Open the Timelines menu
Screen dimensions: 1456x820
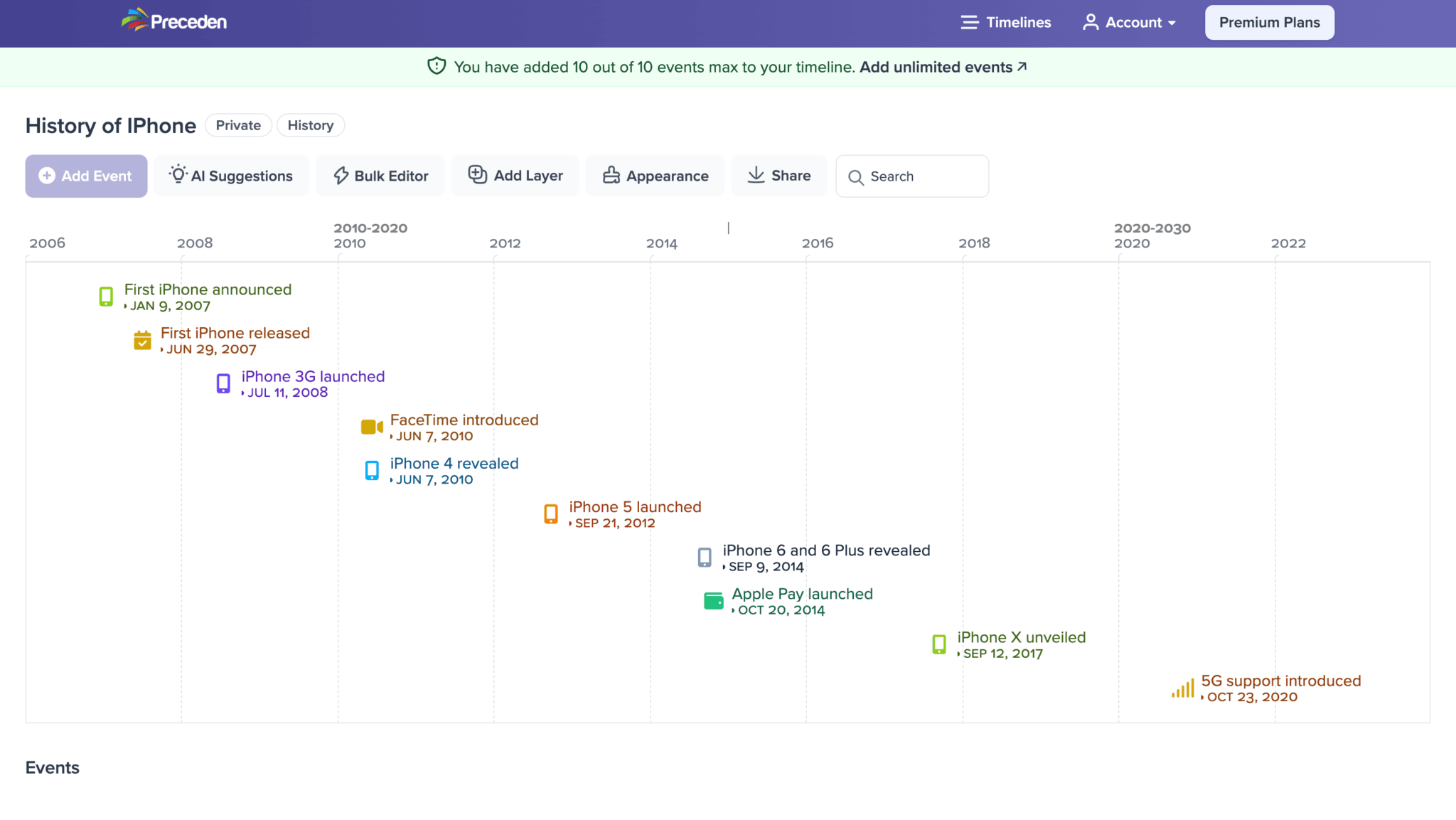(1005, 23)
